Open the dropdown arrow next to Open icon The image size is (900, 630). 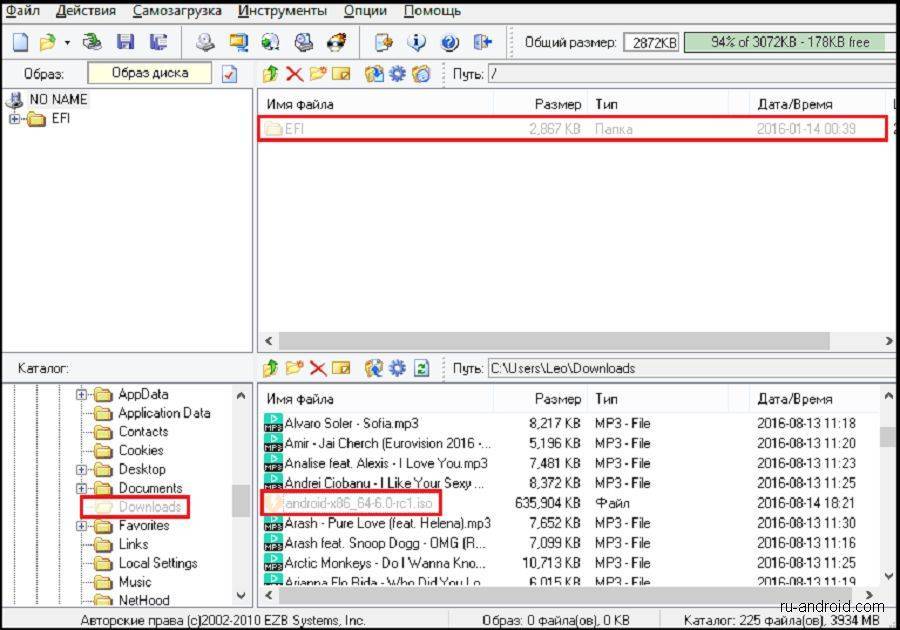click(x=67, y=42)
